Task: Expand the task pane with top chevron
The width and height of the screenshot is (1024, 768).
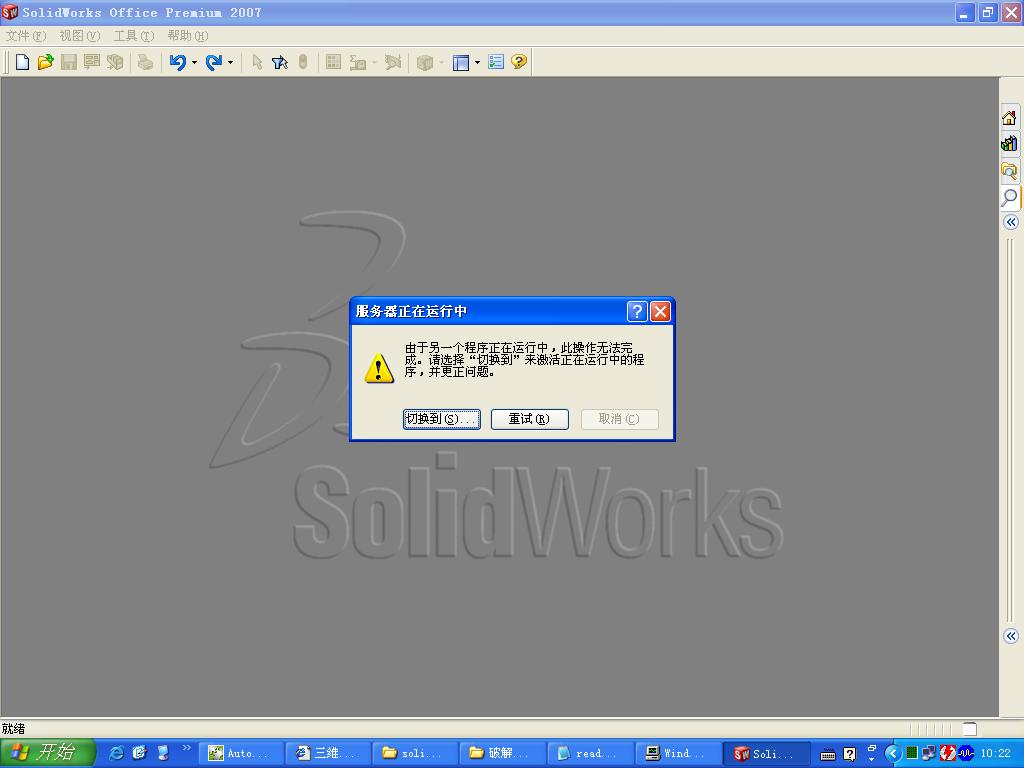Action: click(1011, 222)
